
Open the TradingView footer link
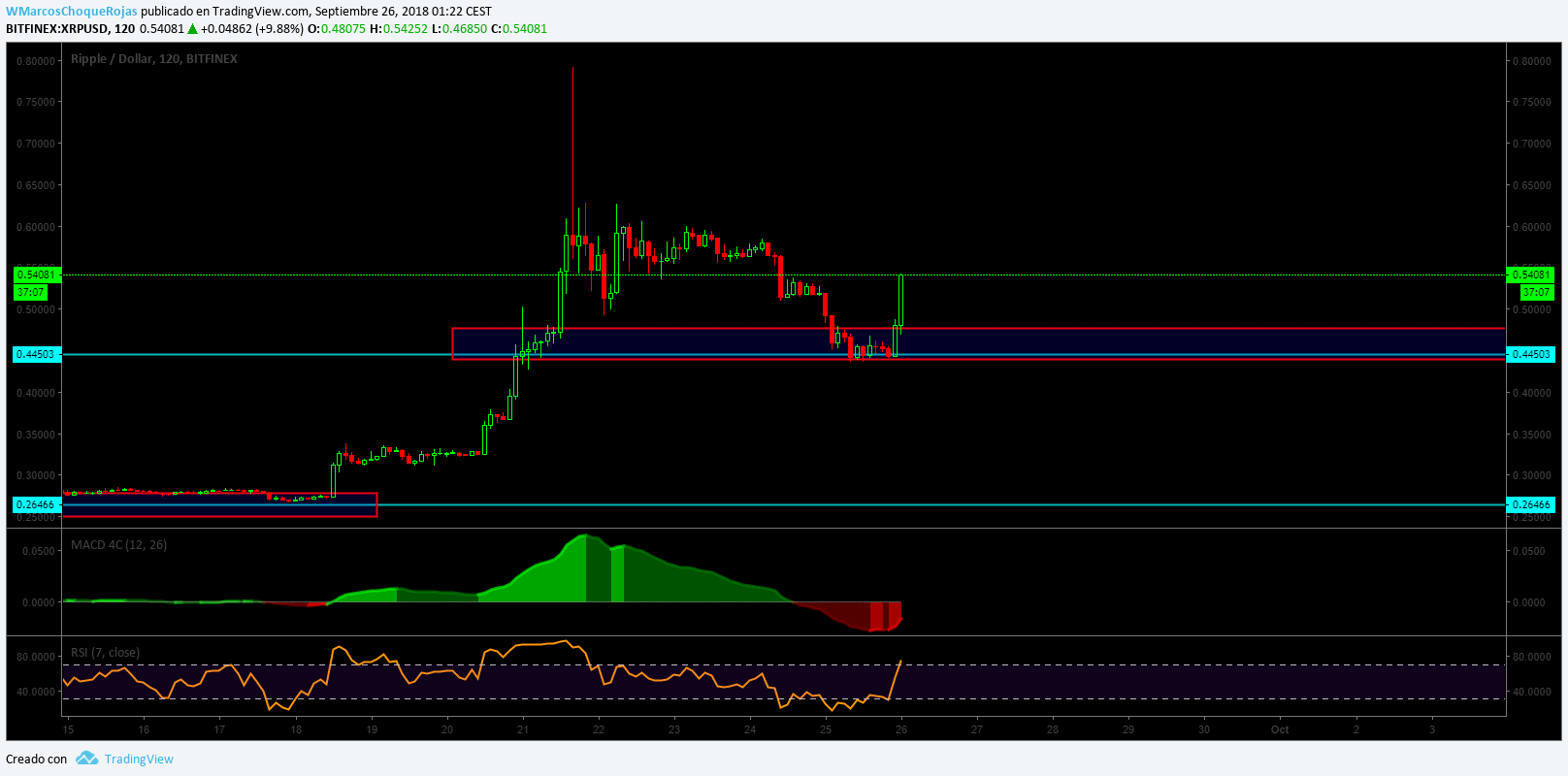click(139, 760)
